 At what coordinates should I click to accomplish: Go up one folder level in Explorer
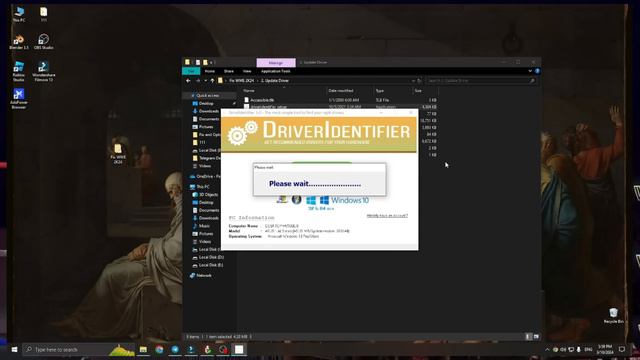pyautogui.click(x=212, y=81)
